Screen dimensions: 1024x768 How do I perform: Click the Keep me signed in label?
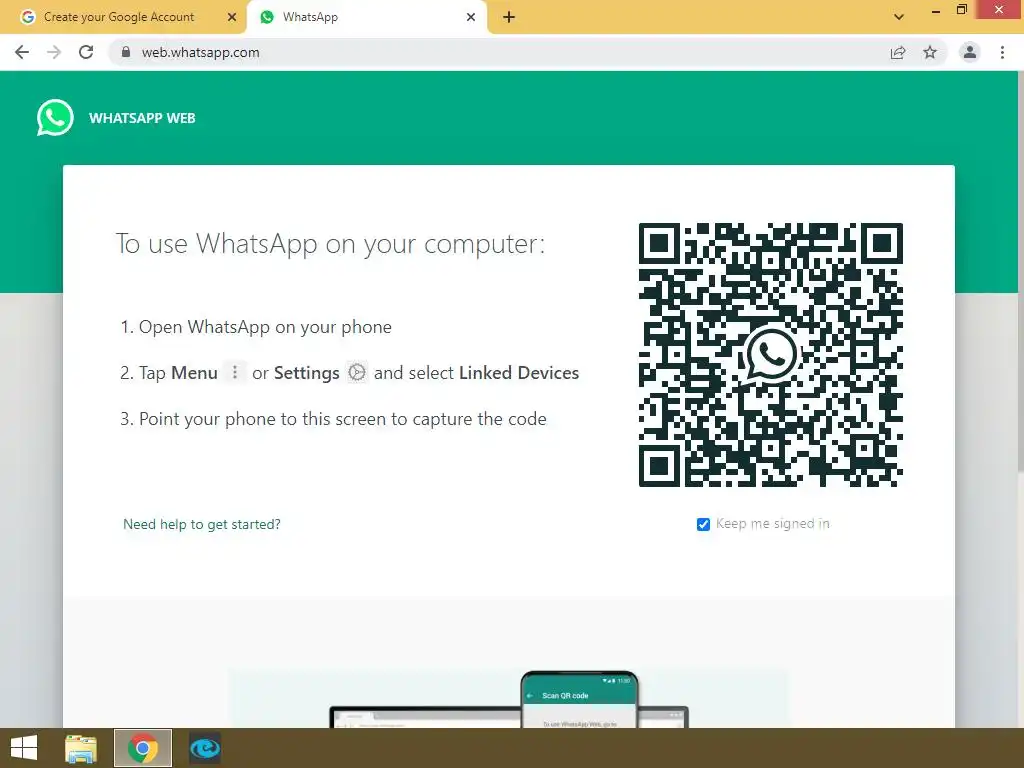click(773, 524)
